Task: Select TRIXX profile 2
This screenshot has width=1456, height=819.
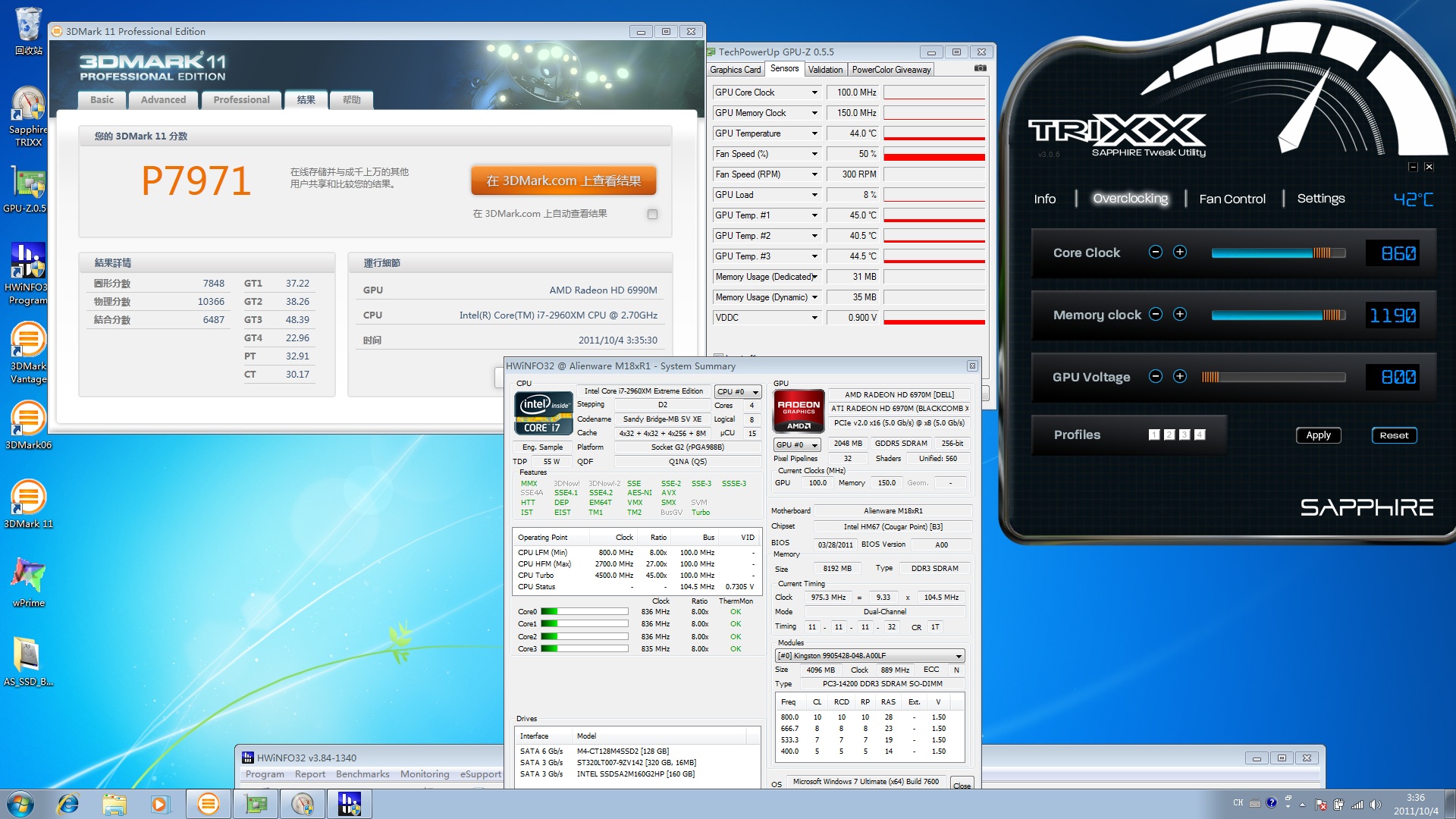Action: coord(1169,435)
